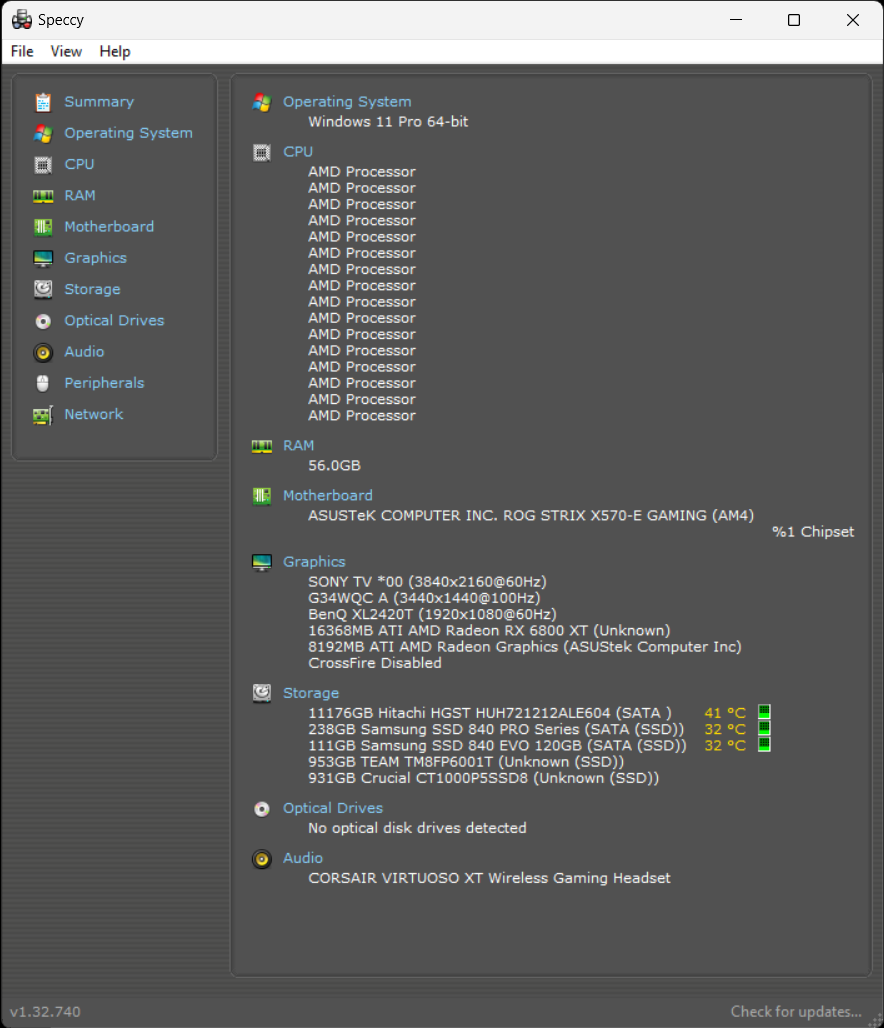884x1028 pixels.
Task: Select the Audio speaker icon in sidebar
Action: [43, 352]
